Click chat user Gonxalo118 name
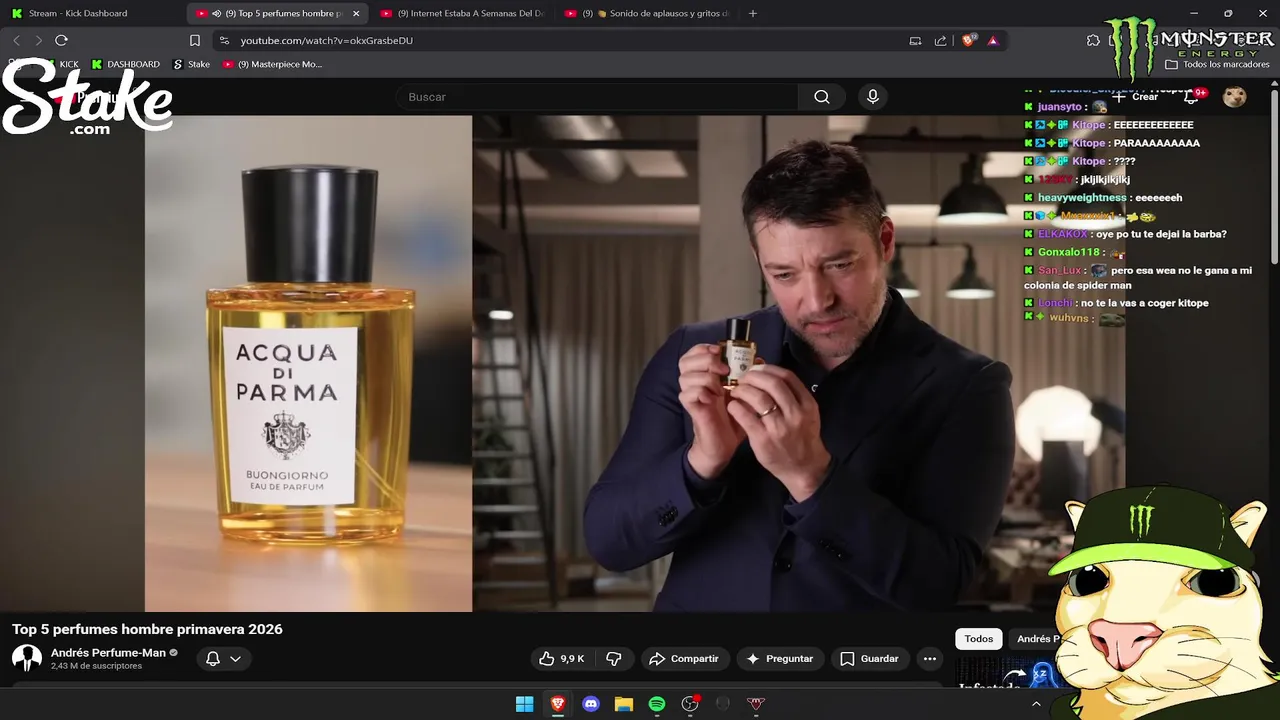This screenshot has height=720, width=1280. 1068,252
